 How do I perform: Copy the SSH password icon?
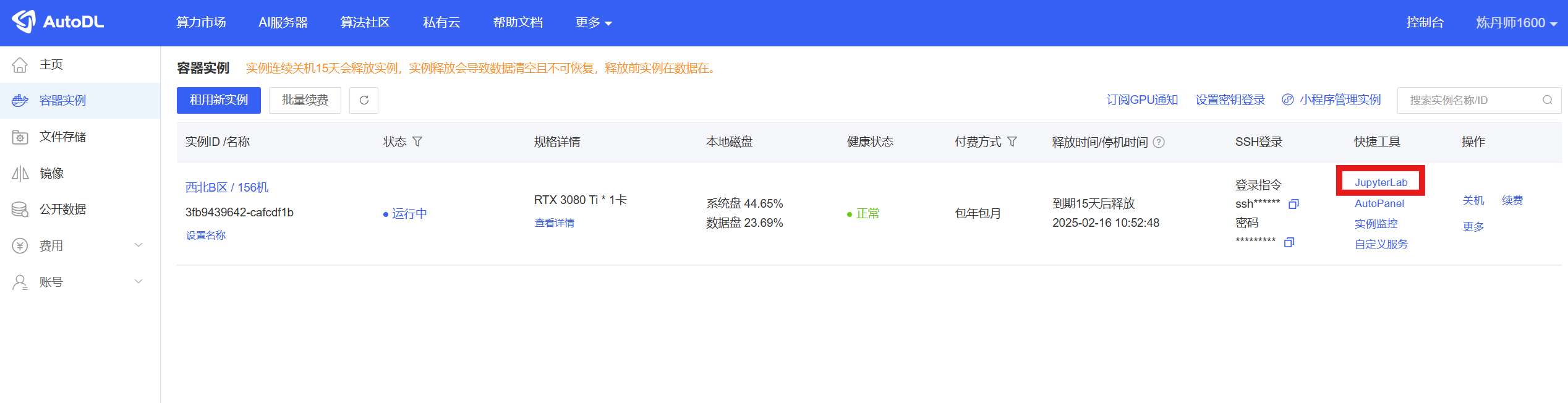(1289, 242)
